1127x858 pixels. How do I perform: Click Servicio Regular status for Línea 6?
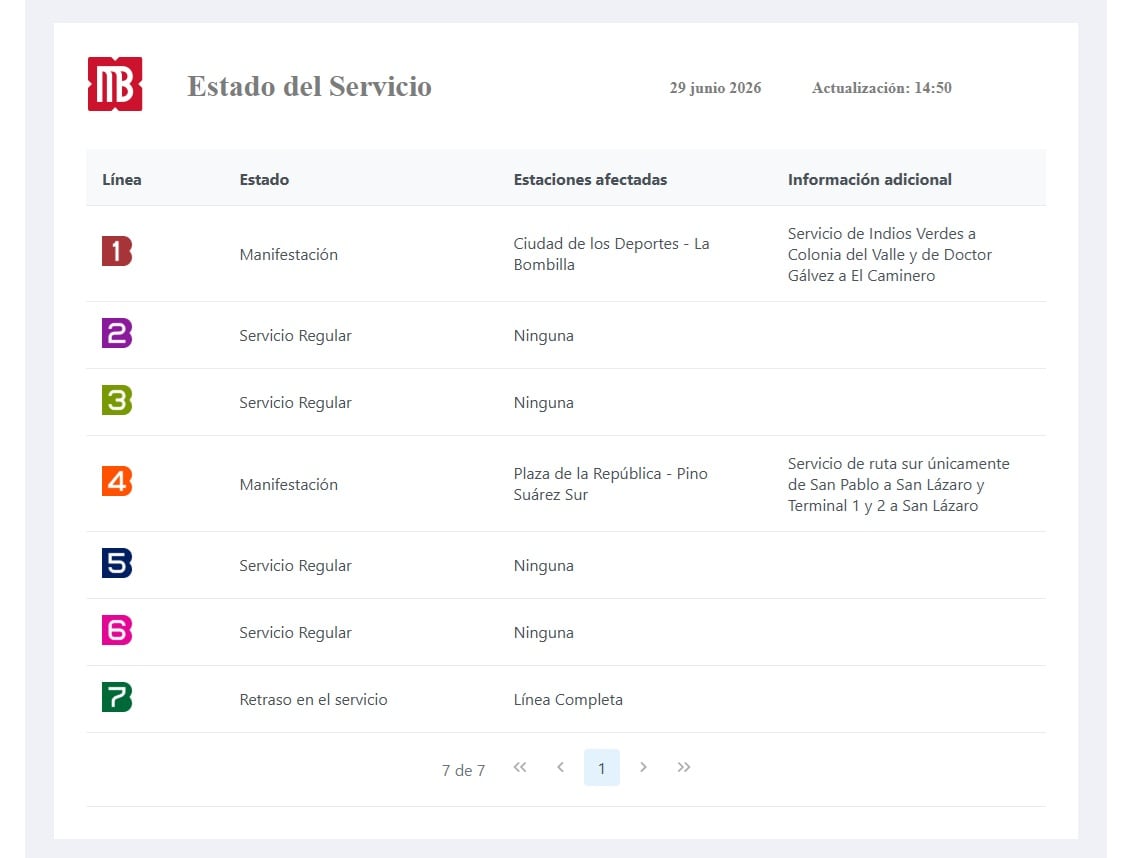point(295,632)
